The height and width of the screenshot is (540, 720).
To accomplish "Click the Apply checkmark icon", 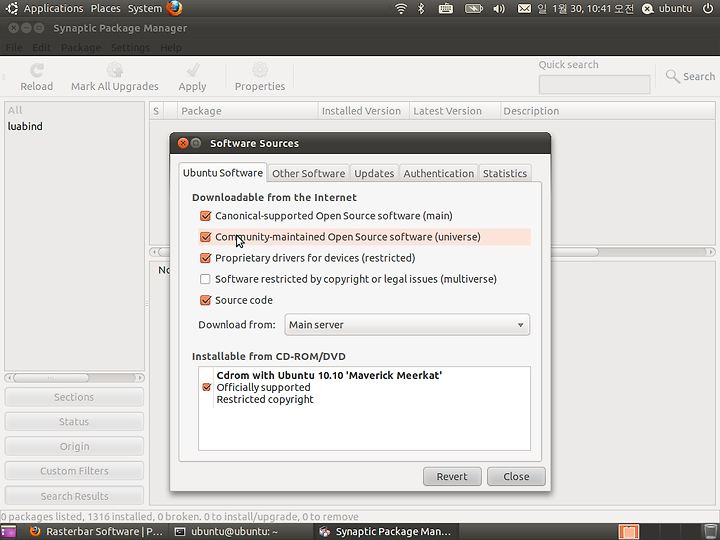I will (193, 70).
